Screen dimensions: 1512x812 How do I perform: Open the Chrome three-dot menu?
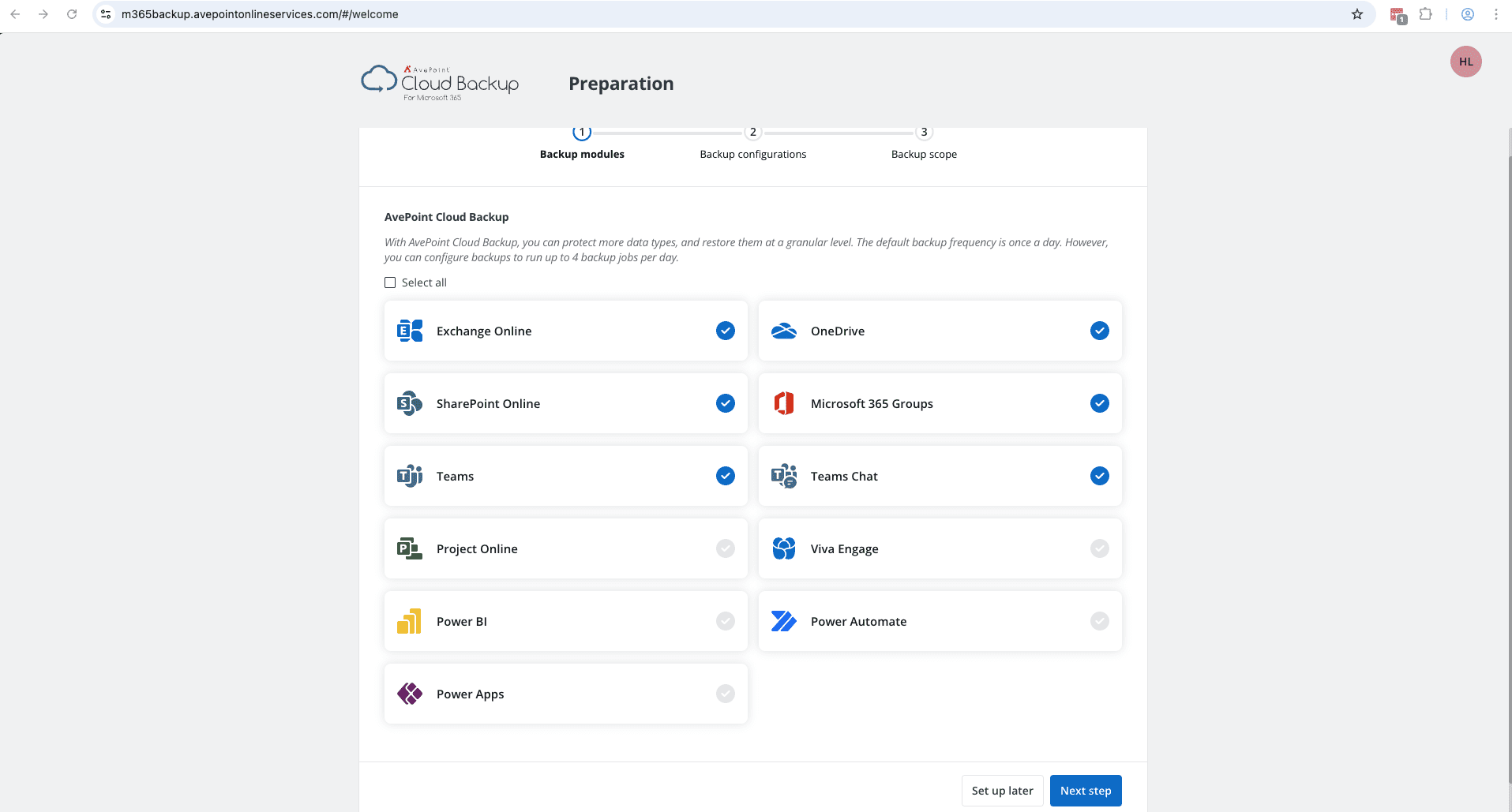1496,14
